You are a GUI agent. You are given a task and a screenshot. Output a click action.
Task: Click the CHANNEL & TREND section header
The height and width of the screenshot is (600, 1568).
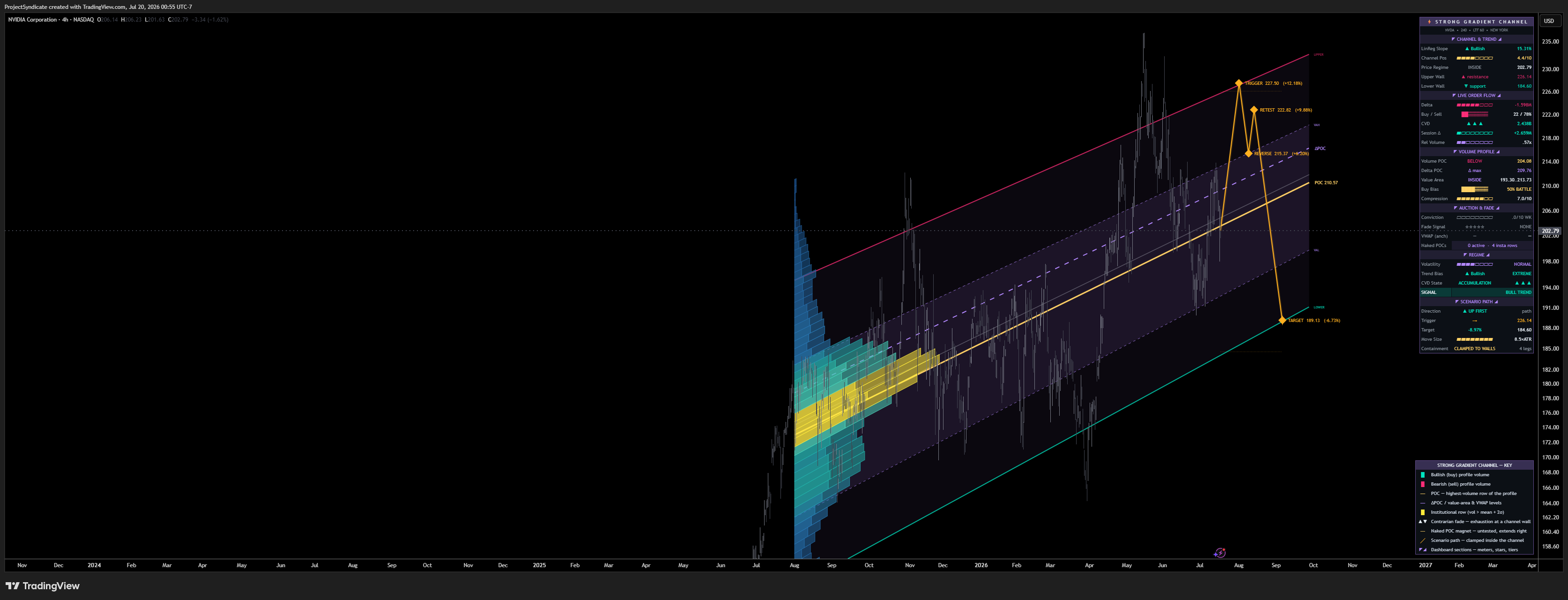1476,39
